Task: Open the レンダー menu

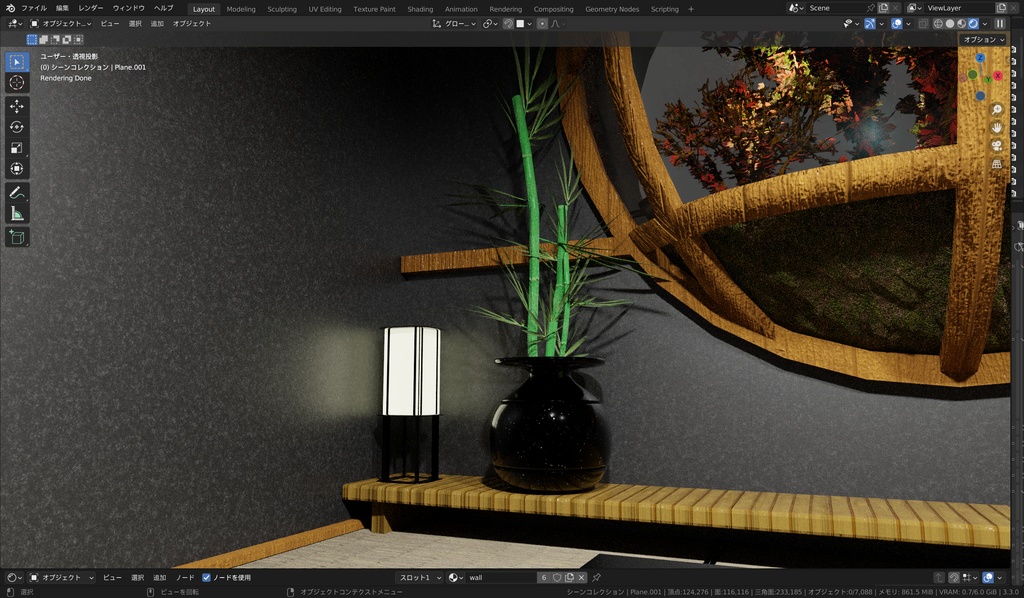Action: click(91, 8)
